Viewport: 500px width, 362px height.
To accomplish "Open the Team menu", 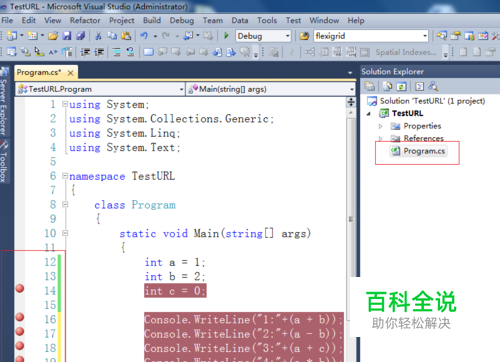I will (213, 20).
